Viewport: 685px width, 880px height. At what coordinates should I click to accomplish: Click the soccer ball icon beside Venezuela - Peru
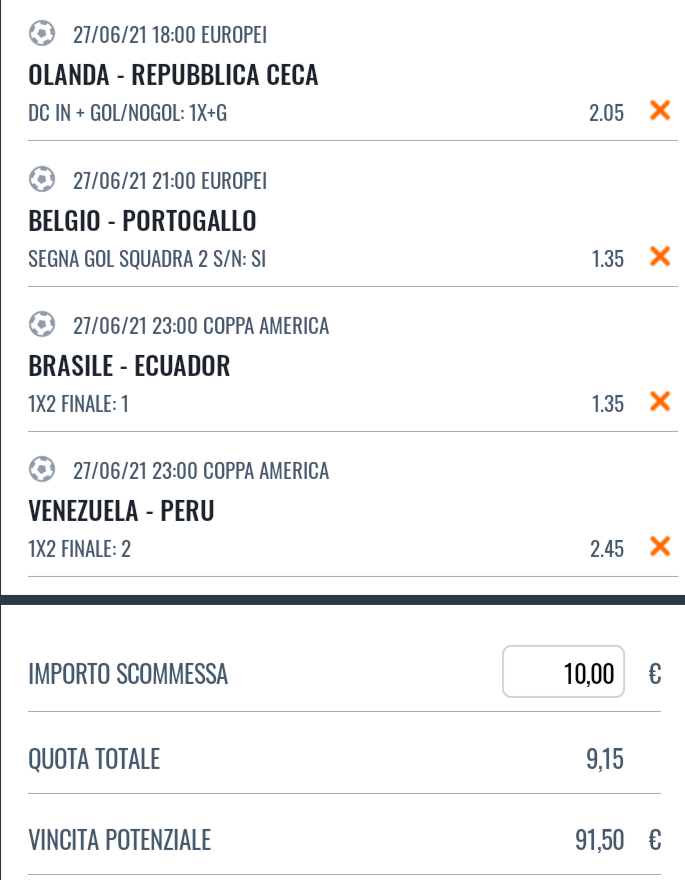click(42, 469)
